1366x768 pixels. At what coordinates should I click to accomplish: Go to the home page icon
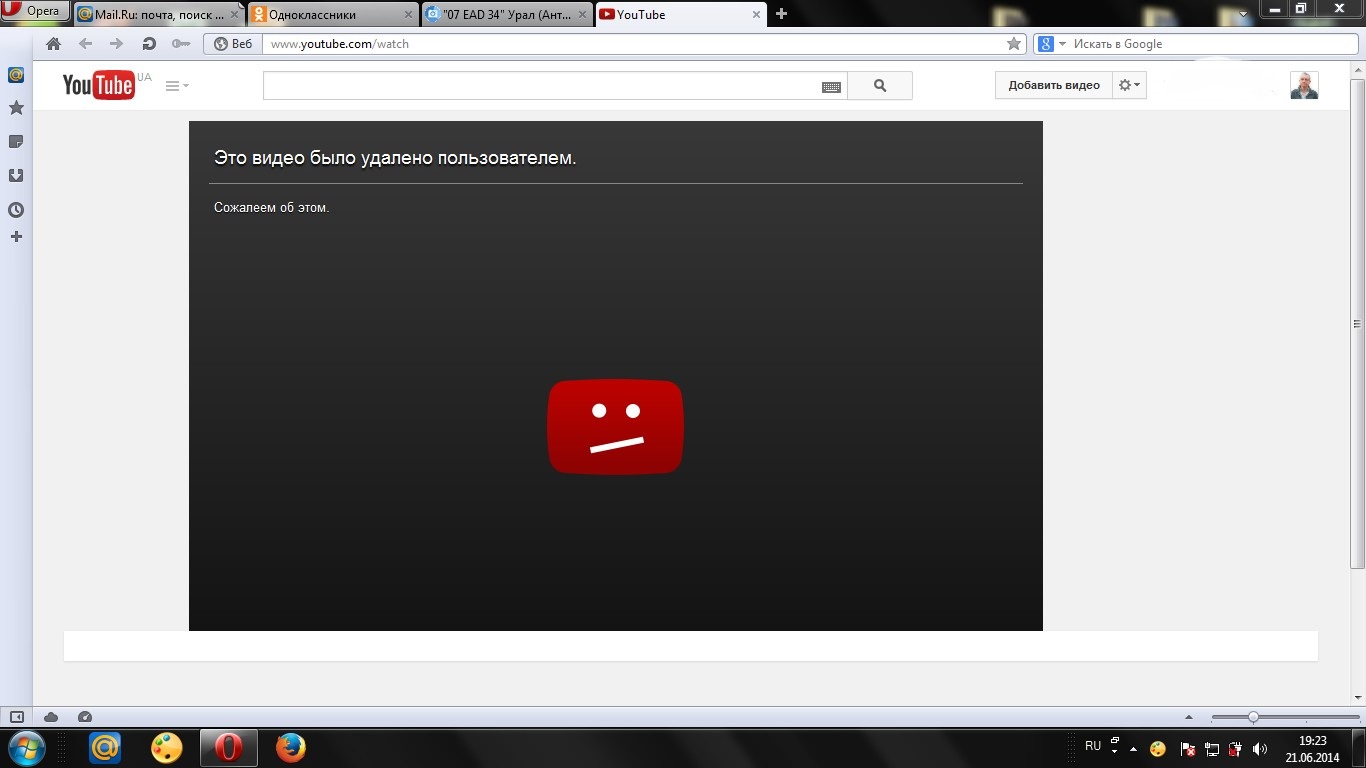(54, 44)
